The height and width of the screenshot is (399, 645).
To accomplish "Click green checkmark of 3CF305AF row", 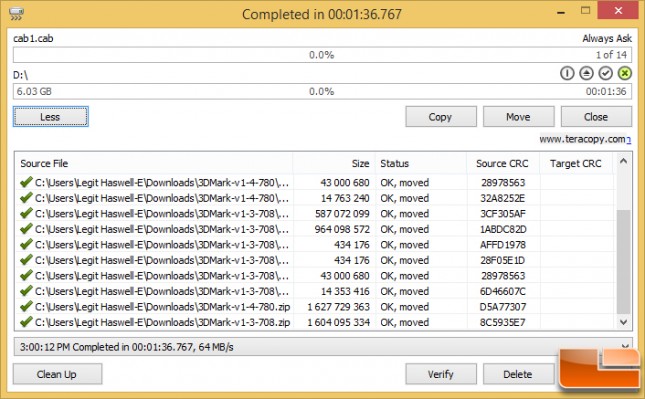I will point(26,213).
